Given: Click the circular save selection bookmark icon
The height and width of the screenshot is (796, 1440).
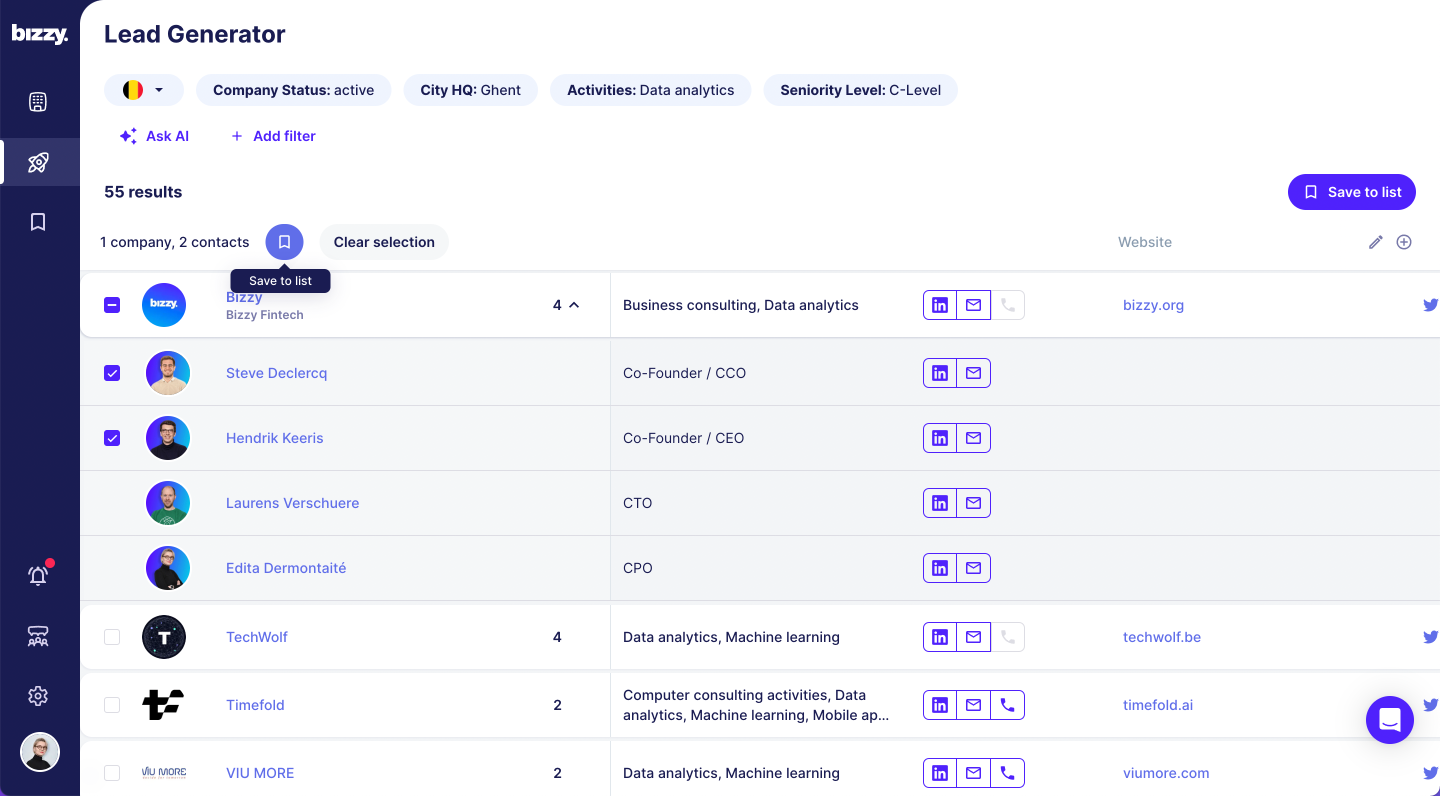Looking at the screenshot, I should pyautogui.click(x=284, y=242).
